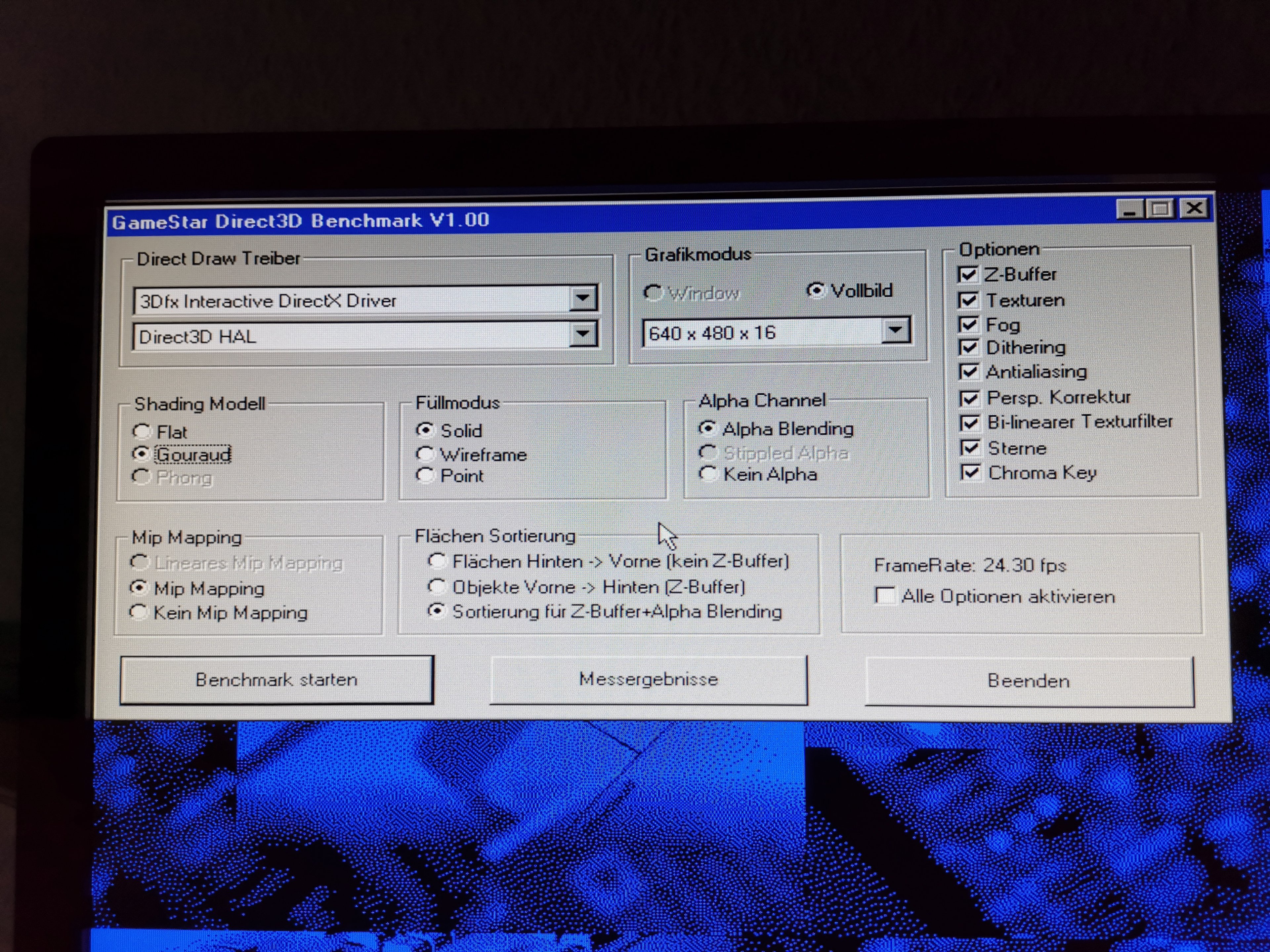Open Messergebnisse results
Image resolution: width=1270 pixels, height=952 pixels.
pos(648,679)
